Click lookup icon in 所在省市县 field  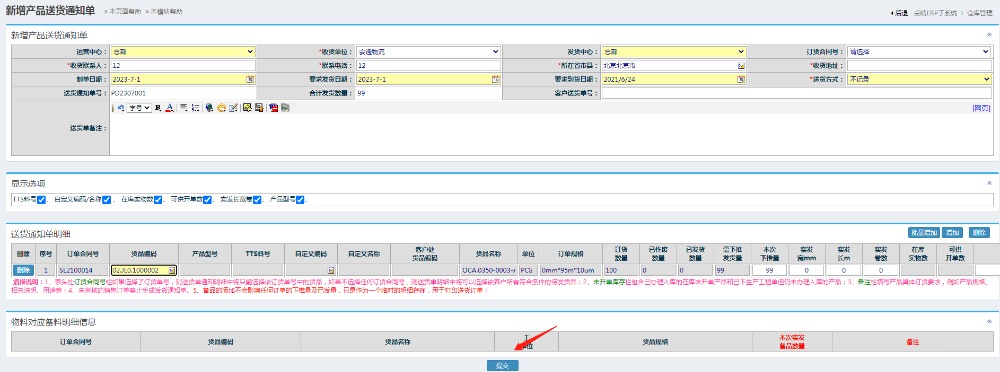click(x=741, y=65)
